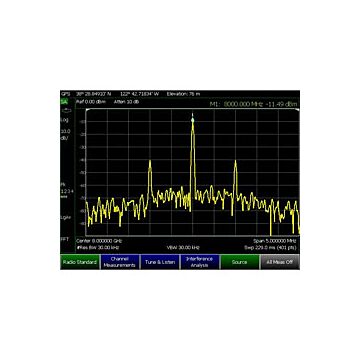Click the green SA mode indicator

point(64,101)
